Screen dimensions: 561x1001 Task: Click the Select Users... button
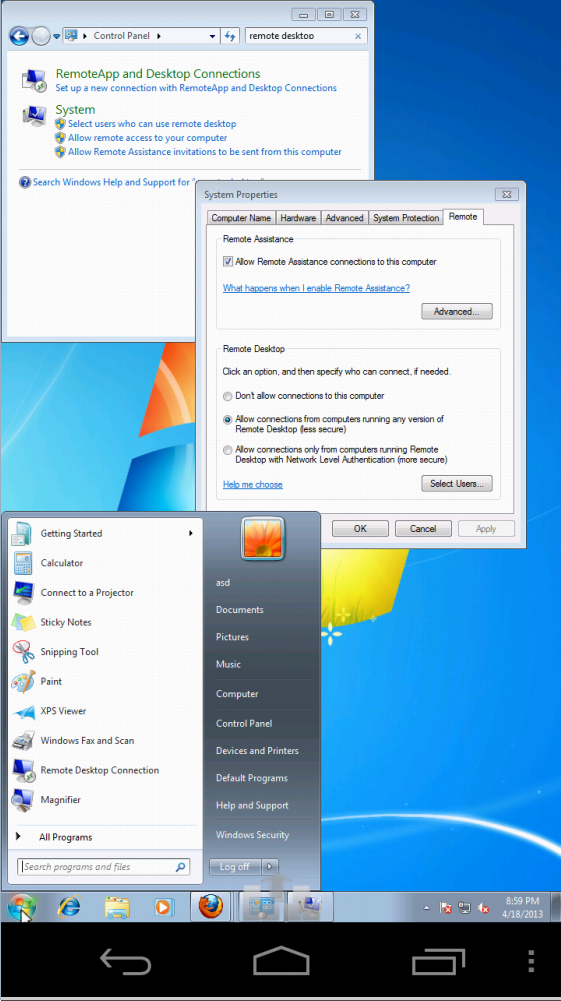[x=456, y=484]
